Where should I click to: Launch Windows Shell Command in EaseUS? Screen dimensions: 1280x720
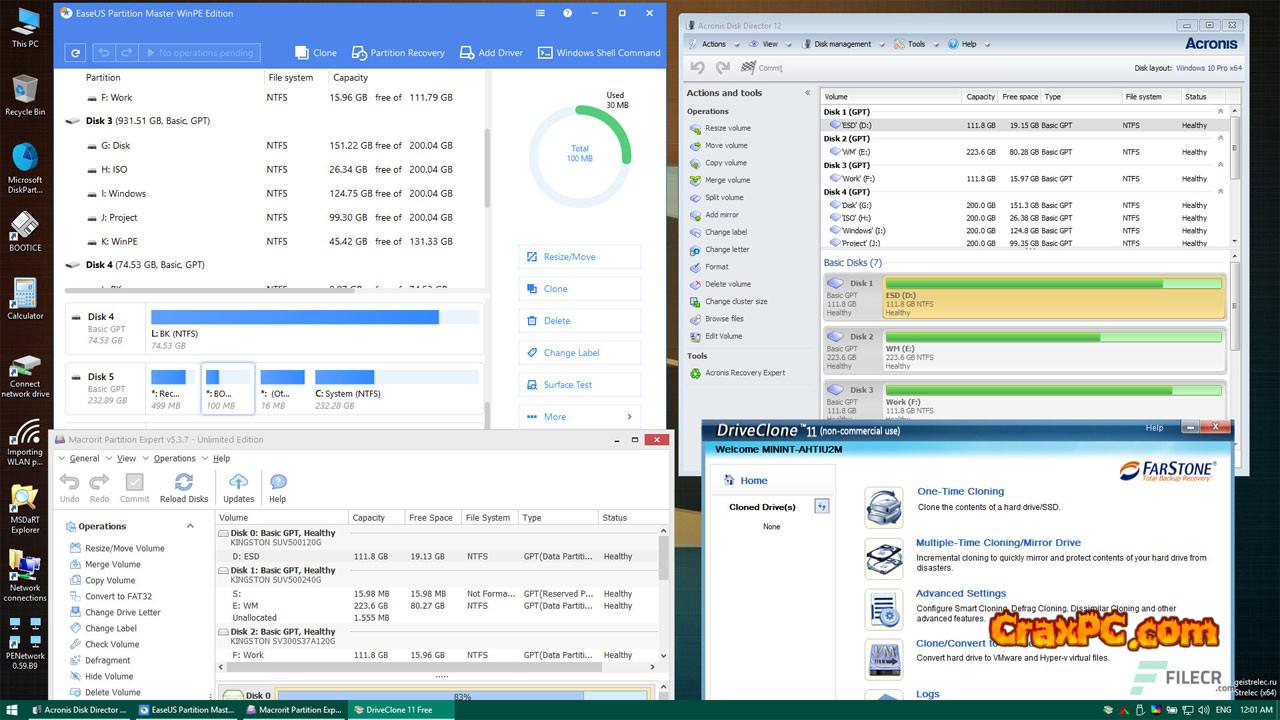pos(599,53)
